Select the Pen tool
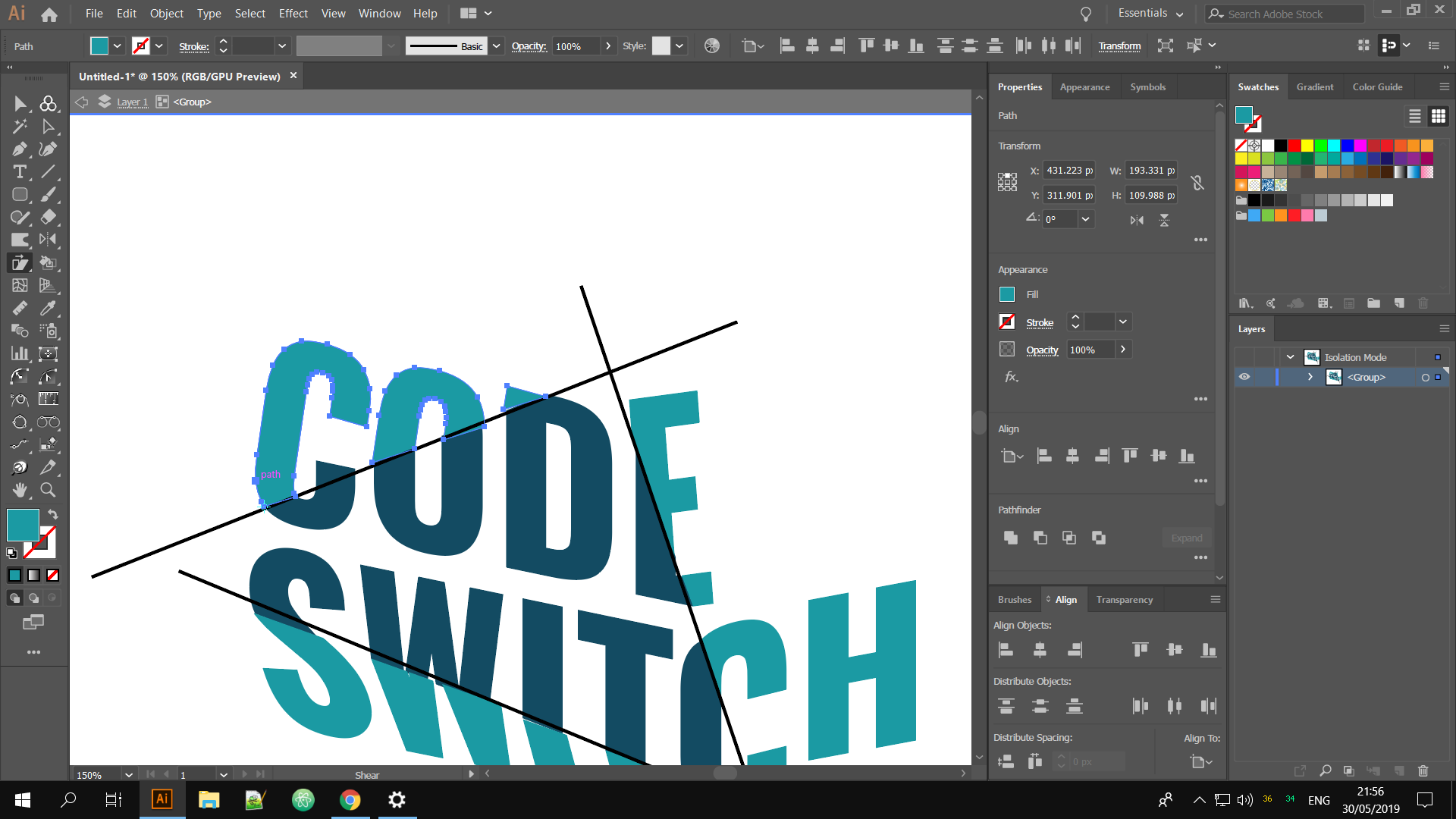Viewport: 1456px width, 819px height. 20,149
